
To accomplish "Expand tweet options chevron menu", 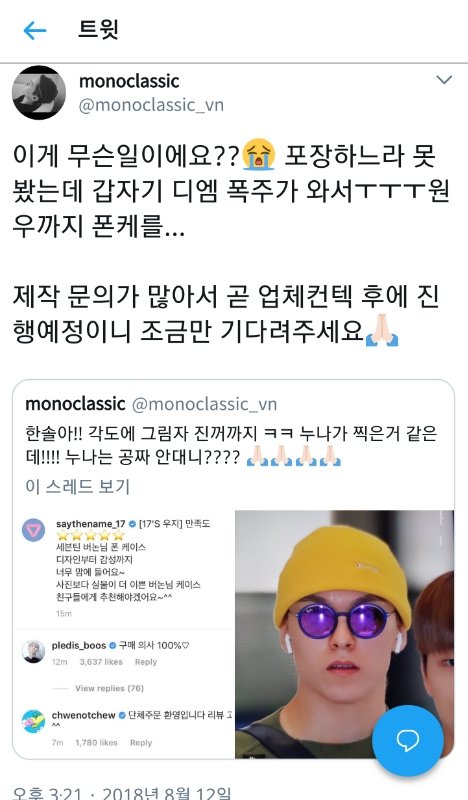I will [x=444, y=80].
